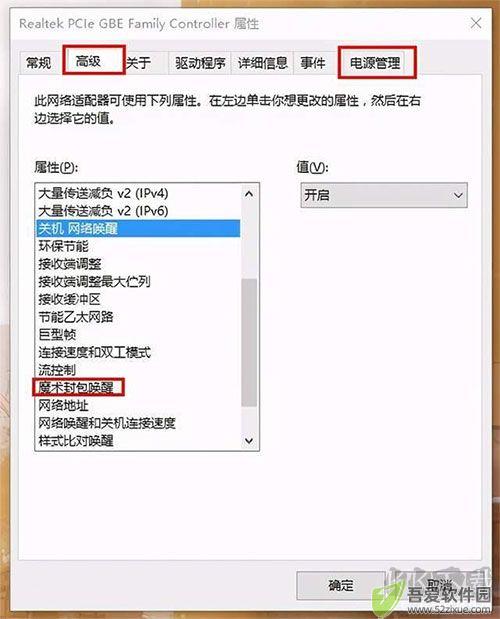Click the property list scroll-down arrow
This screenshot has width=500, height=619.
click(249, 441)
